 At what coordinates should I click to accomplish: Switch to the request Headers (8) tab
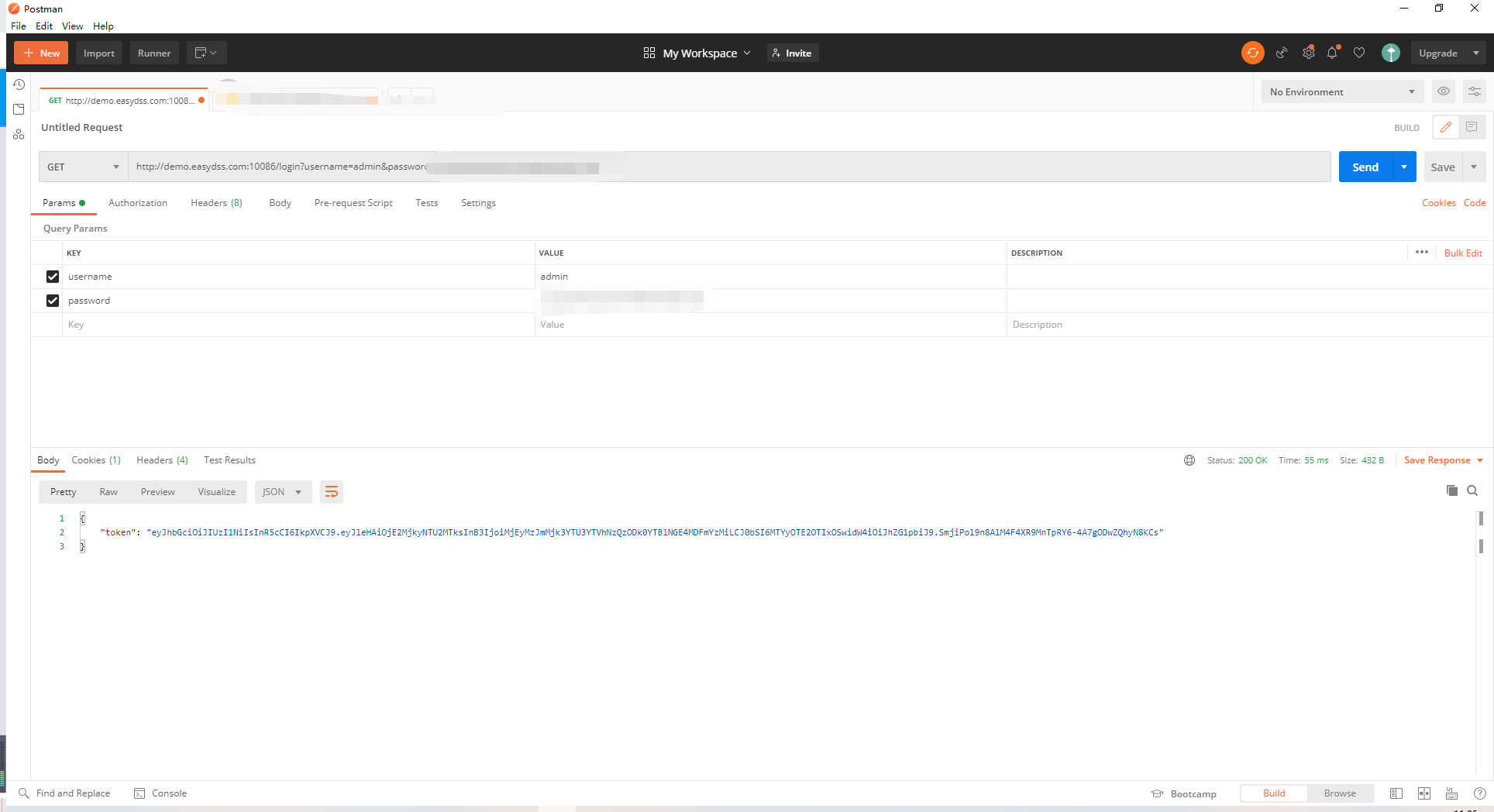coord(216,203)
